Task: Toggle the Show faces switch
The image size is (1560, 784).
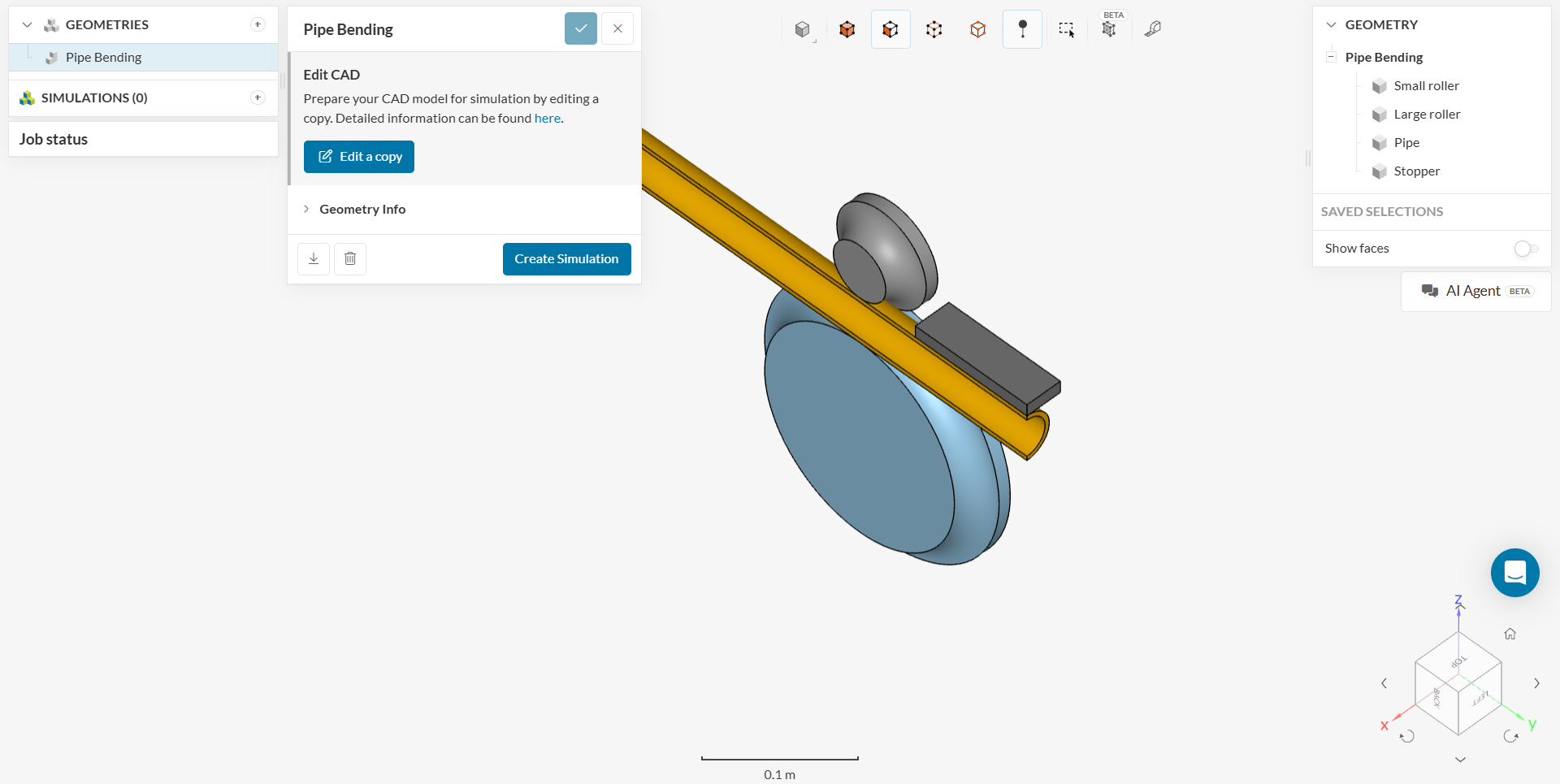Action: pos(1526,249)
